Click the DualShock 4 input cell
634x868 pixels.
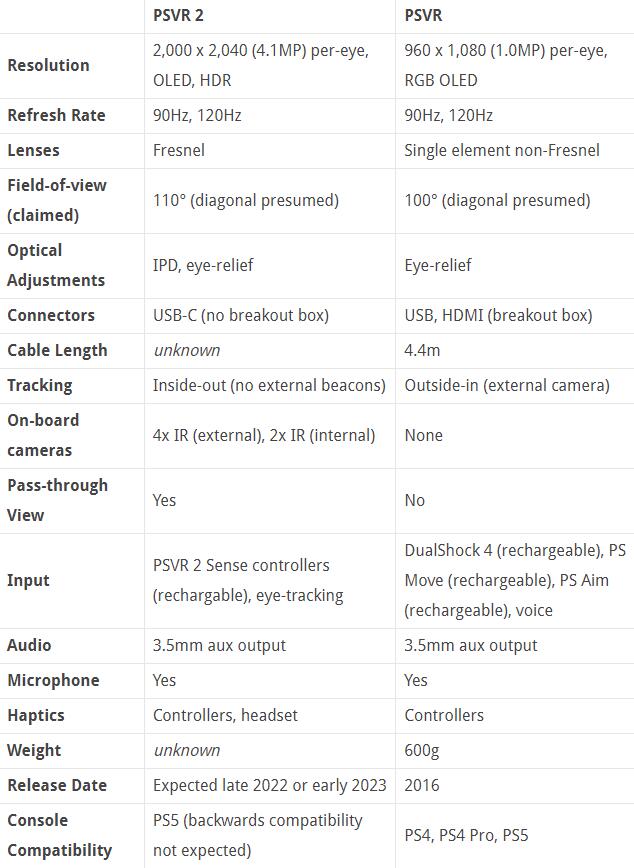(515, 580)
